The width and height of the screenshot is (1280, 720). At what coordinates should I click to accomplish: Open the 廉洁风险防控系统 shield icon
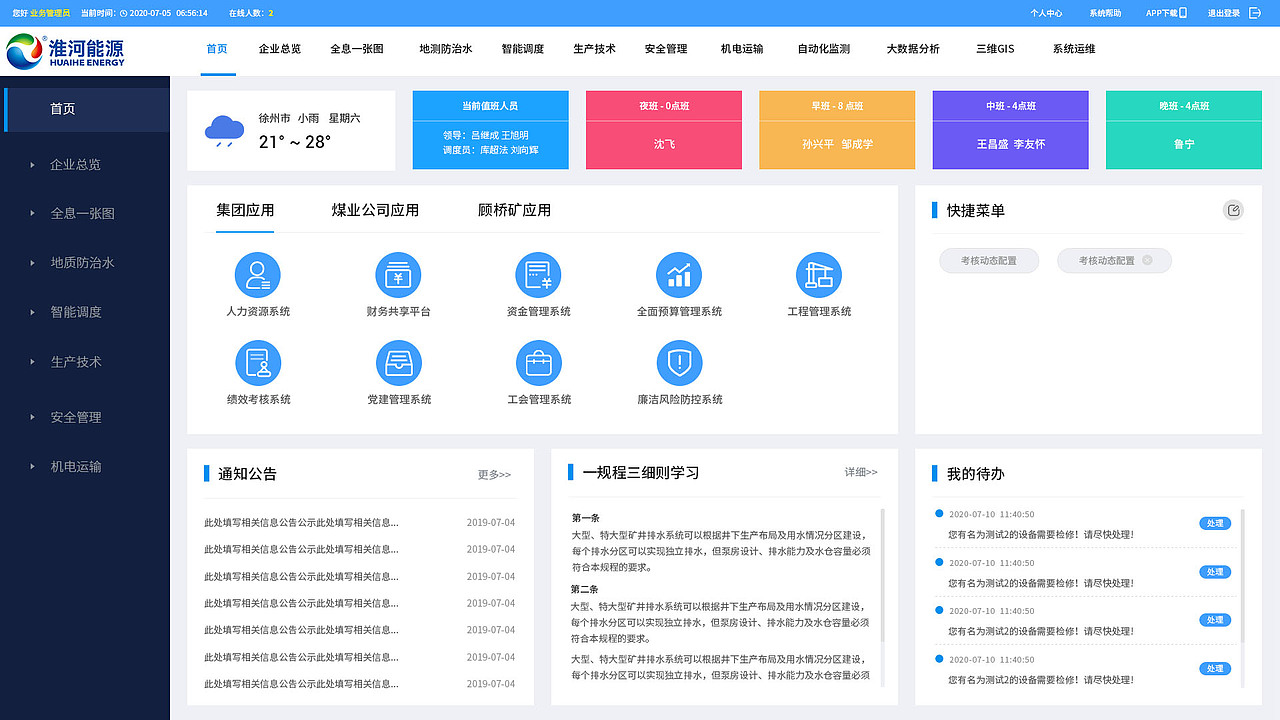pos(679,362)
